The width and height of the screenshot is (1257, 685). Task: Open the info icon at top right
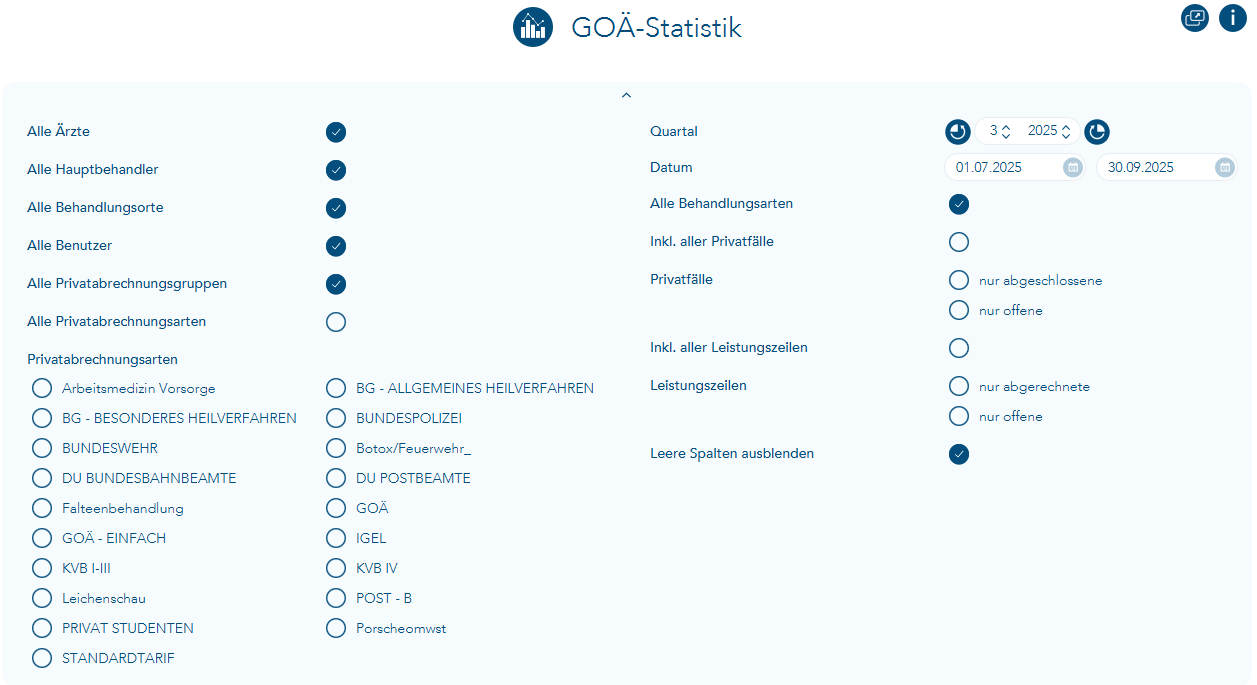click(1232, 18)
